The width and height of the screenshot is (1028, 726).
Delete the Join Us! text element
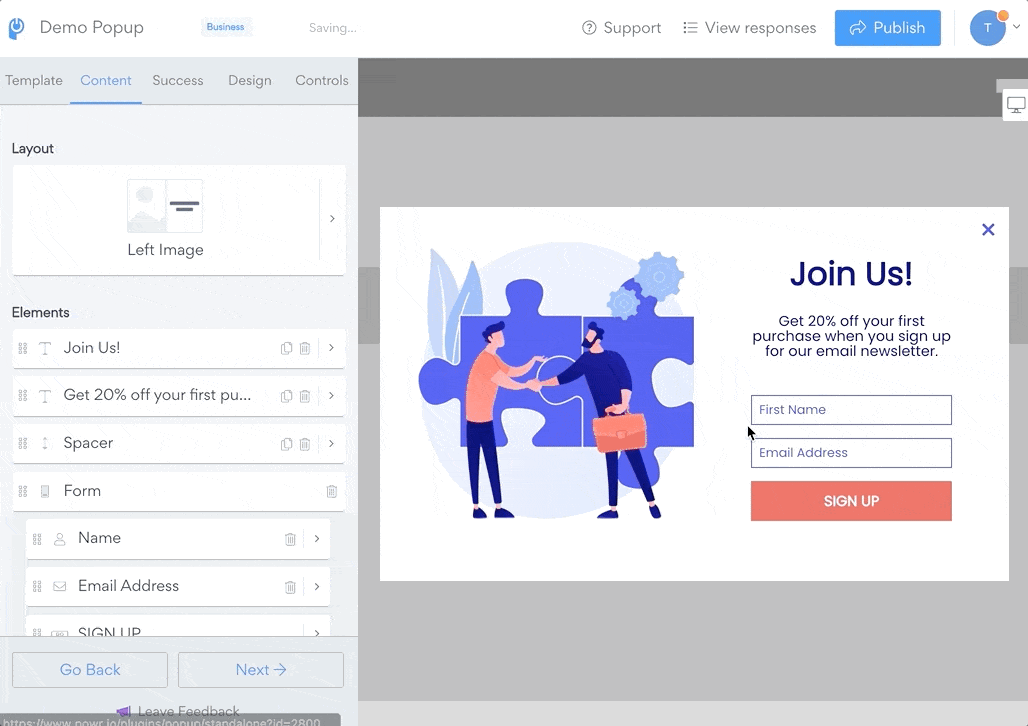(x=305, y=348)
